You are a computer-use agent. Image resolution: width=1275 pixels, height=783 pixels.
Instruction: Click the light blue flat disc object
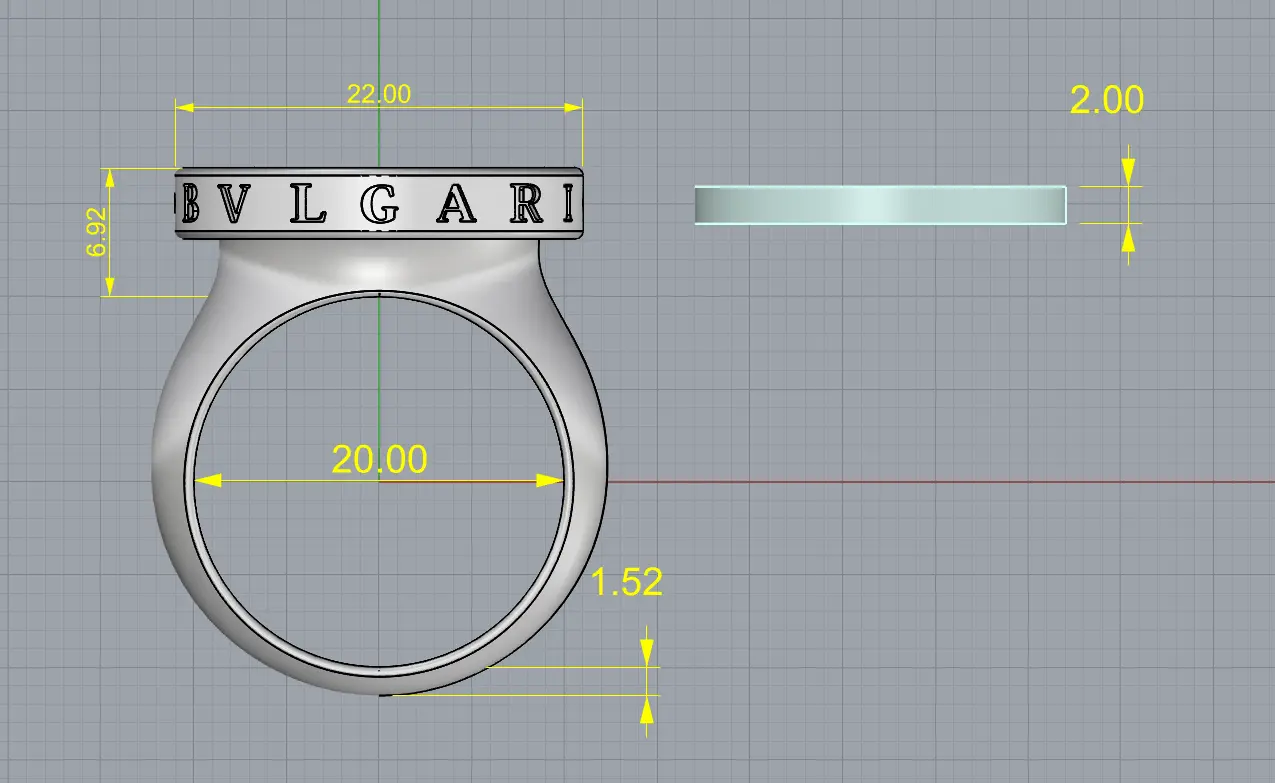coord(879,205)
